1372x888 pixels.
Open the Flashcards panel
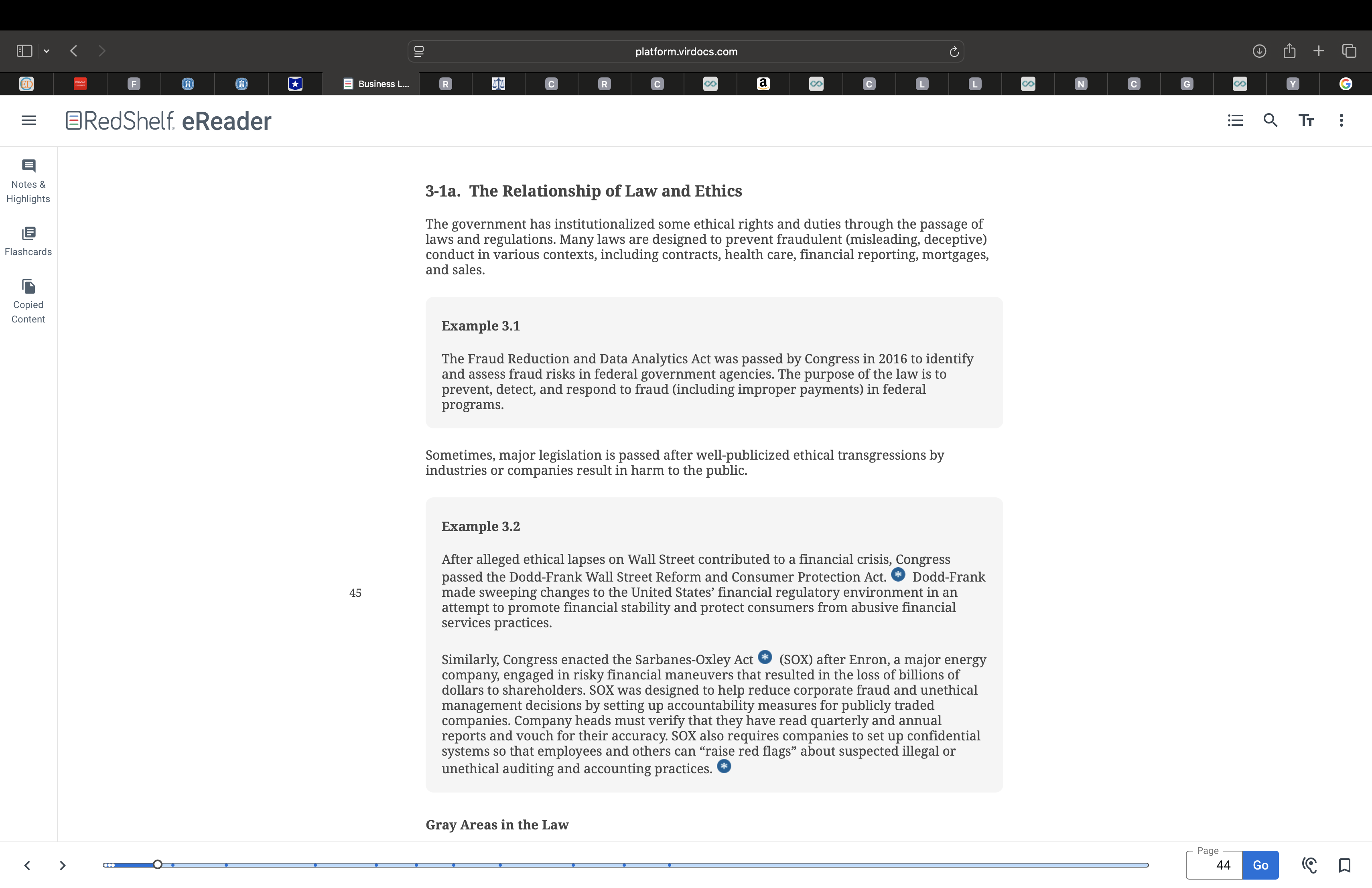pyautogui.click(x=28, y=241)
